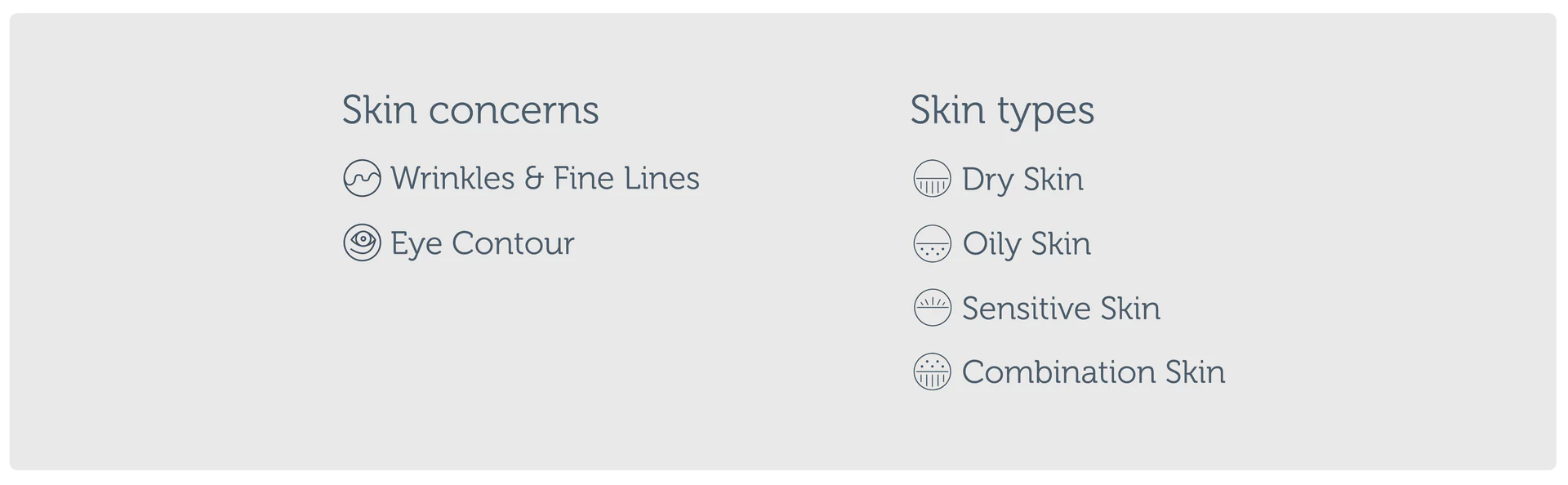1568x485 pixels.
Task: Click the word "concerns" in the heading
Action: click(514, 110)
